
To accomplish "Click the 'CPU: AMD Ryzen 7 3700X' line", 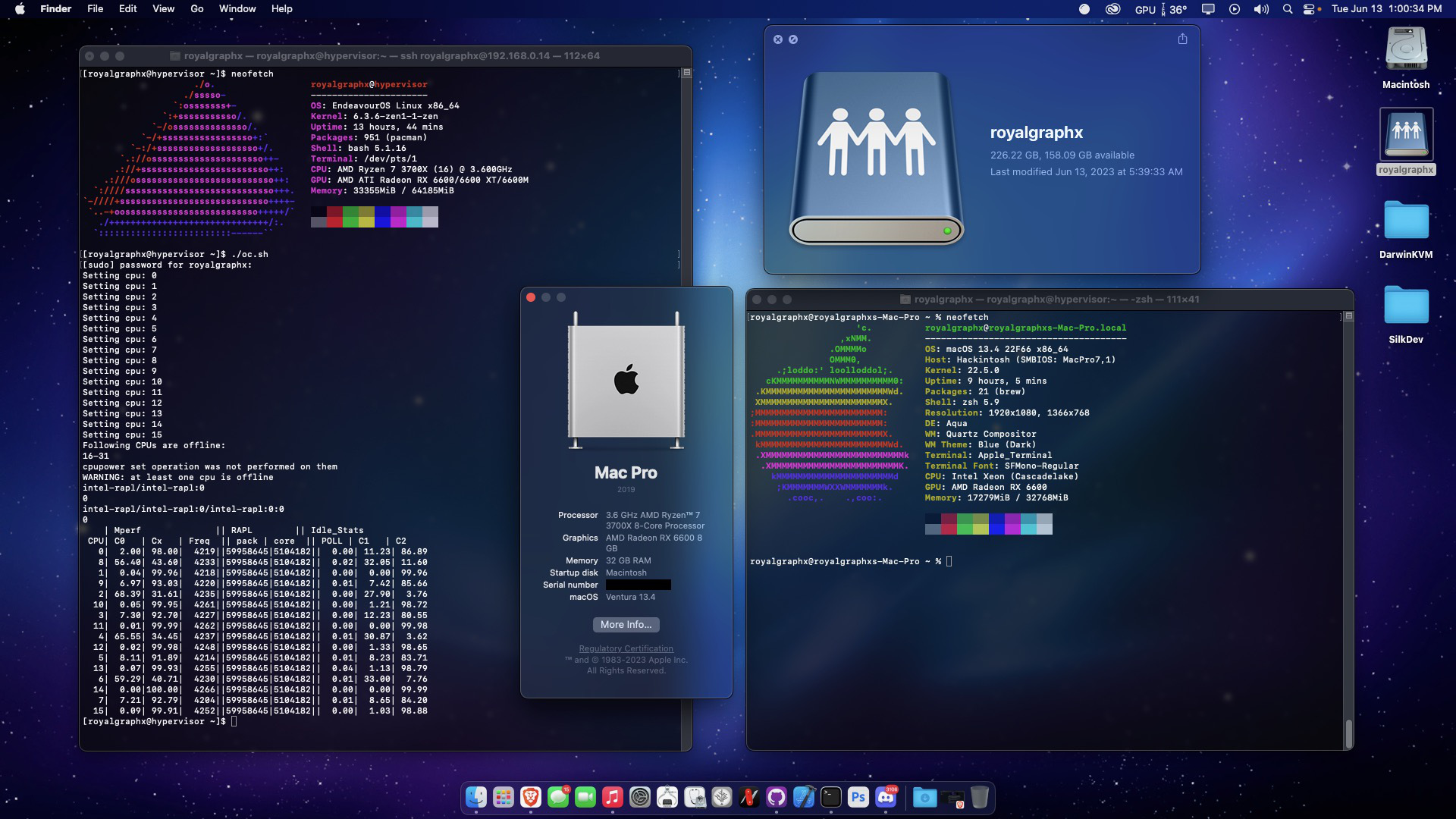I will pos(411,169).
